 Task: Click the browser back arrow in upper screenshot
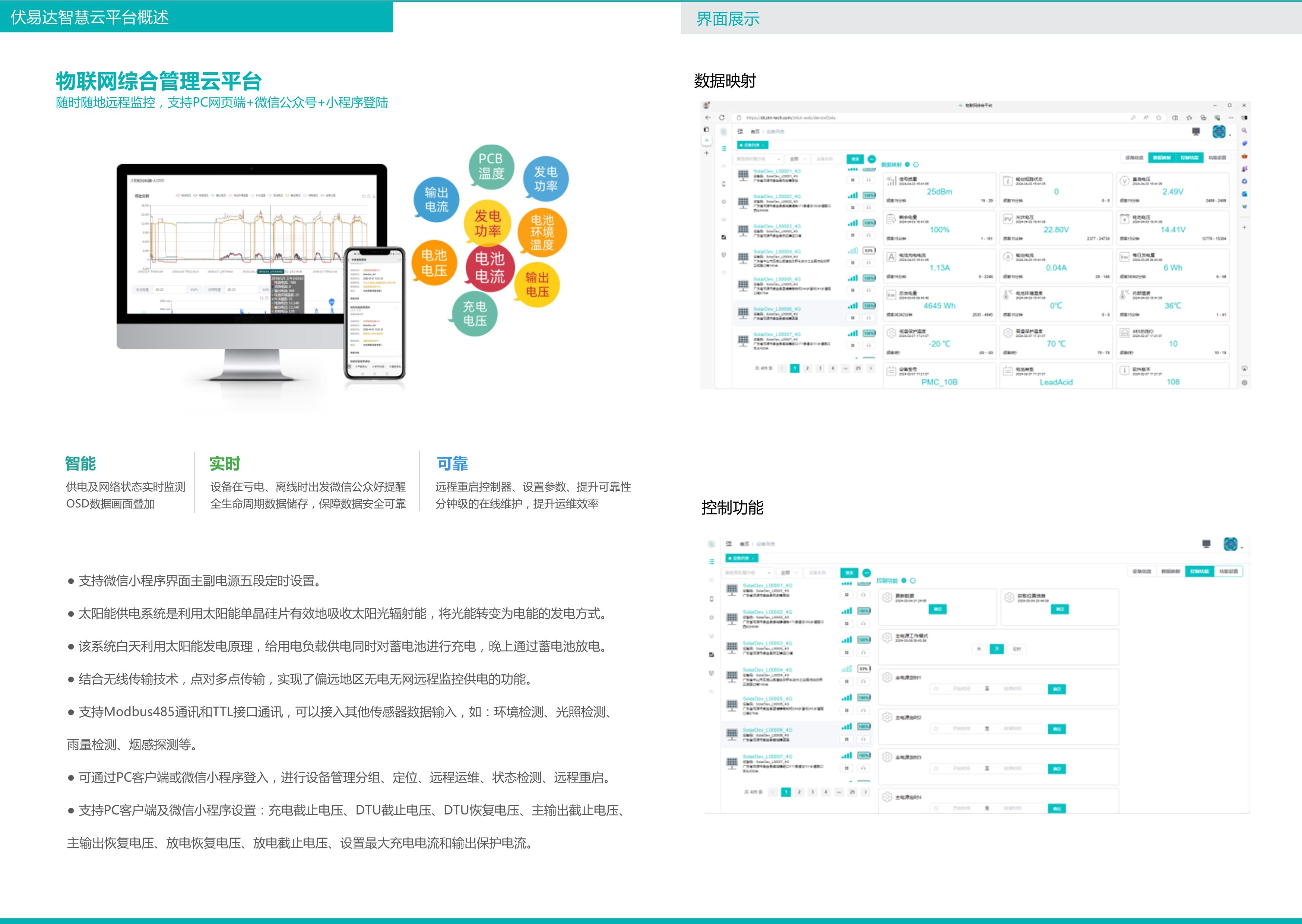[707, 118]
